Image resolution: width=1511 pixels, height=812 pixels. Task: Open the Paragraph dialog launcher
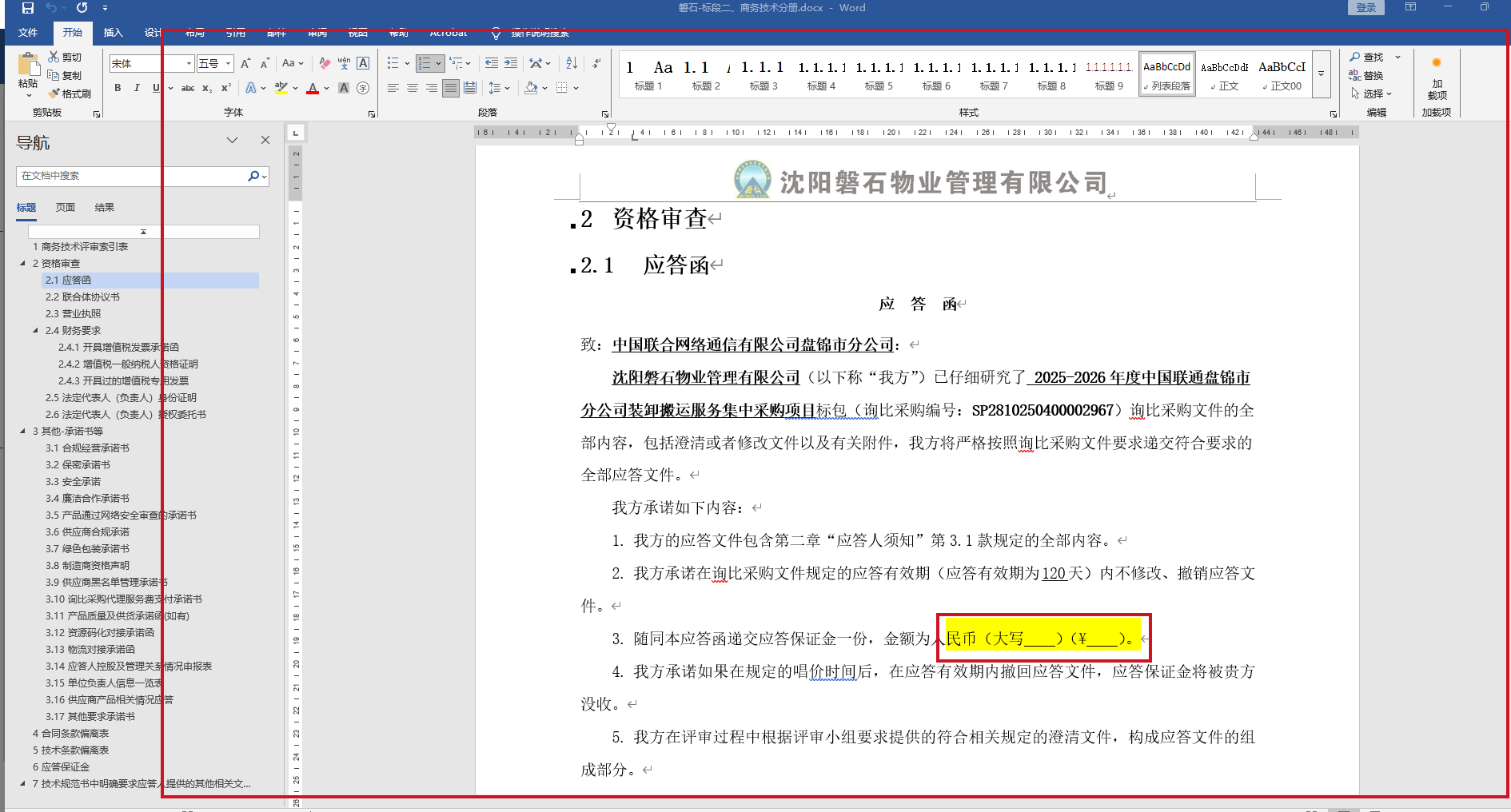tap(605, 114)
